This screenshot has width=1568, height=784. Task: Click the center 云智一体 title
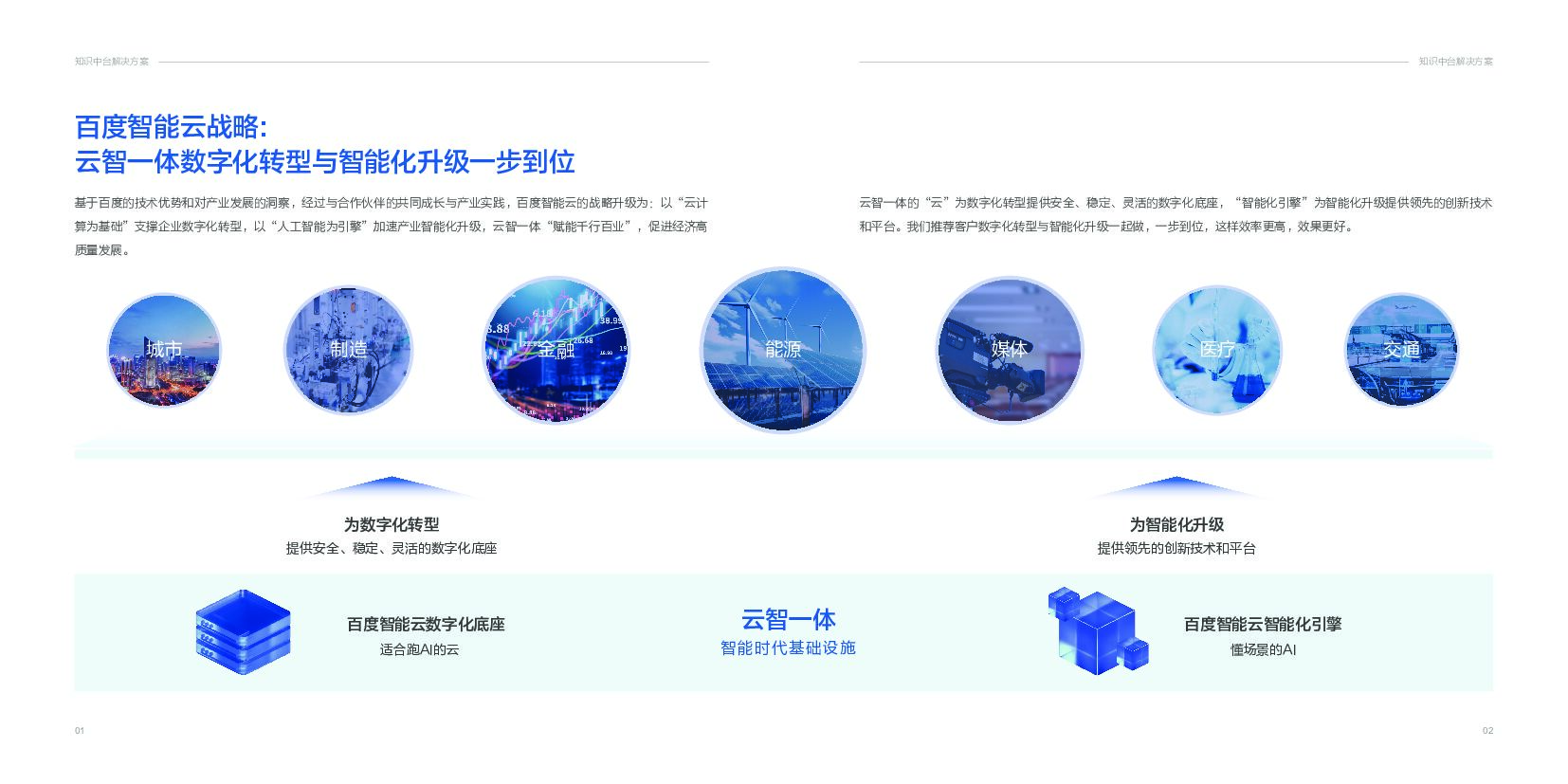click(x=789, y=620)
